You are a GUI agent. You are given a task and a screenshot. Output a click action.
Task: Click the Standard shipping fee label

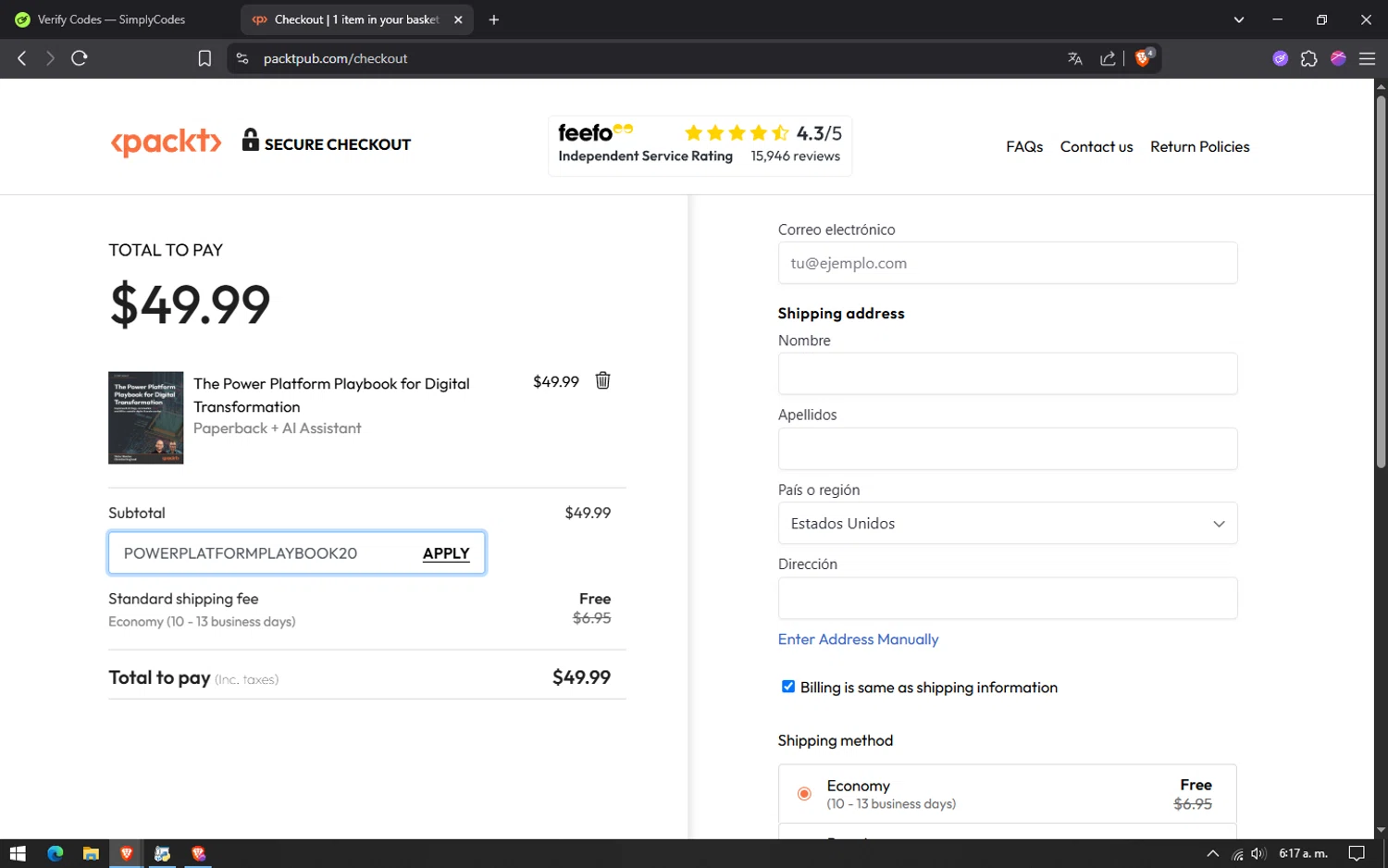pos(183,599)
